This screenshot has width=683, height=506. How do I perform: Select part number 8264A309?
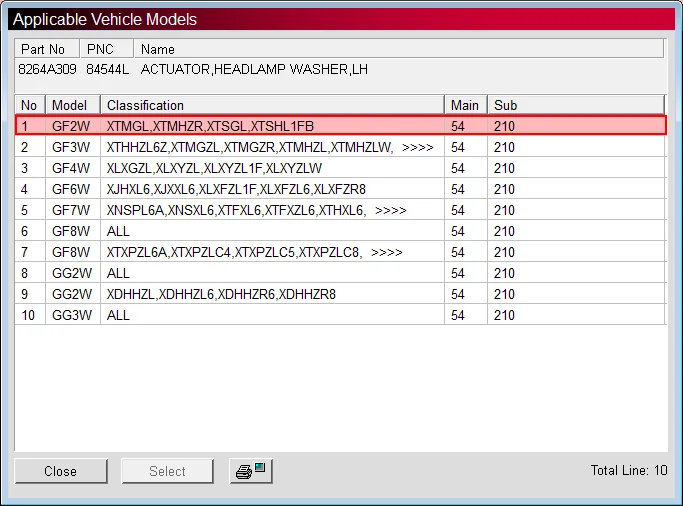[x=47, y=69]
